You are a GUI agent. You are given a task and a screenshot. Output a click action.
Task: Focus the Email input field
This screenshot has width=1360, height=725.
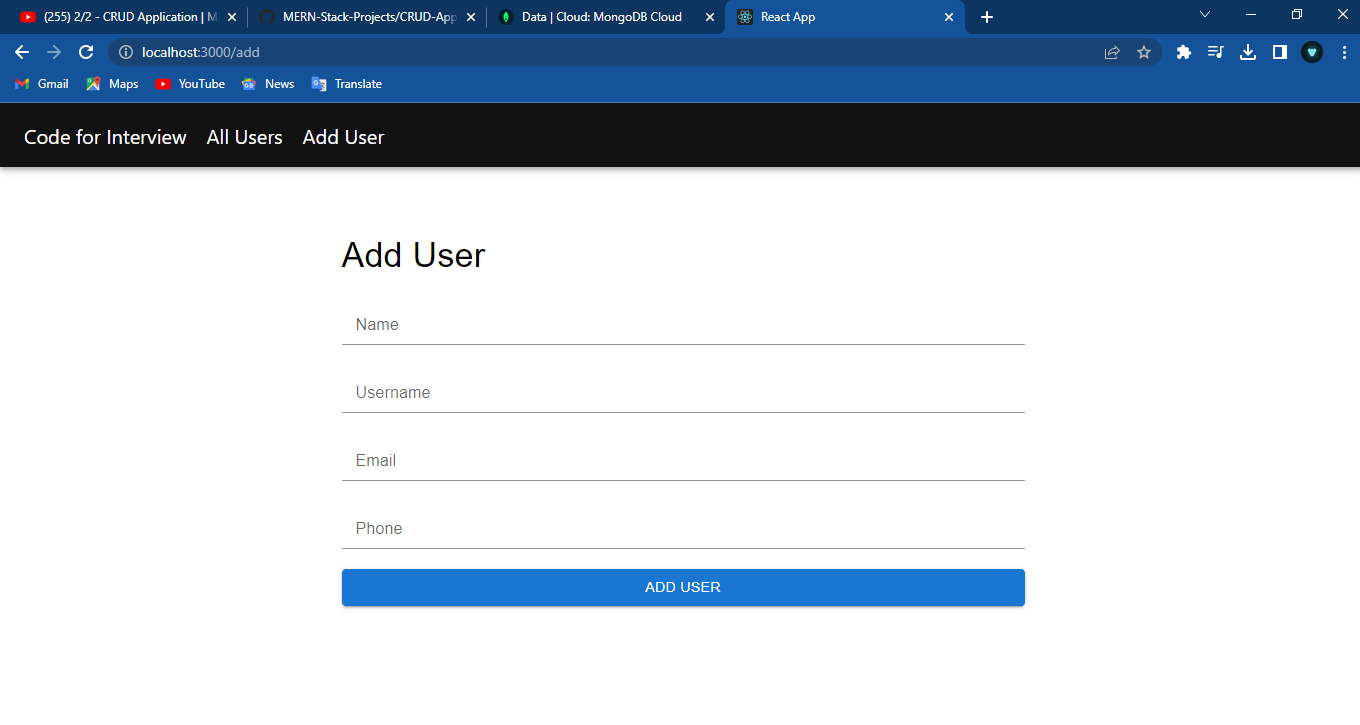click(683, 461)
